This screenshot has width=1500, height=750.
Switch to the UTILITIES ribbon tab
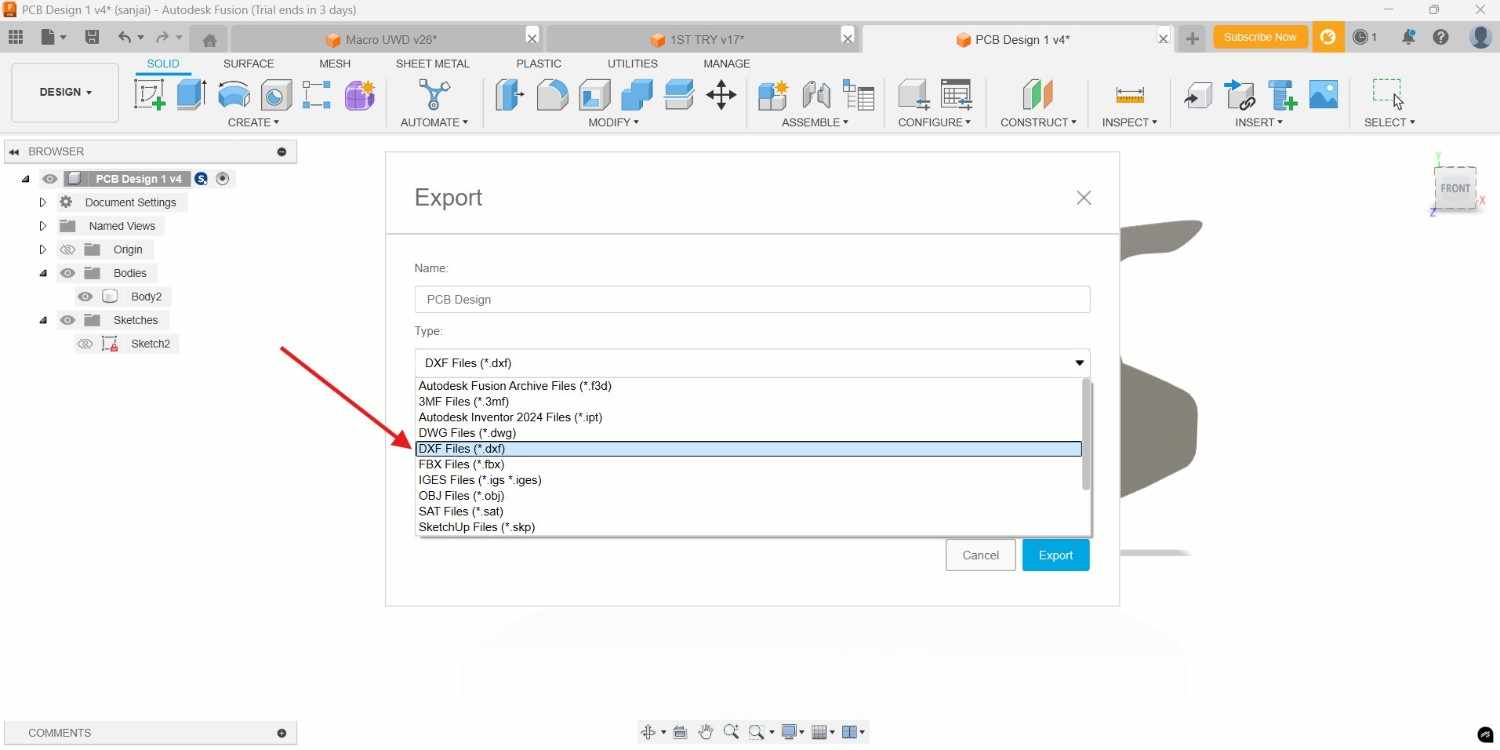(633, 63)
